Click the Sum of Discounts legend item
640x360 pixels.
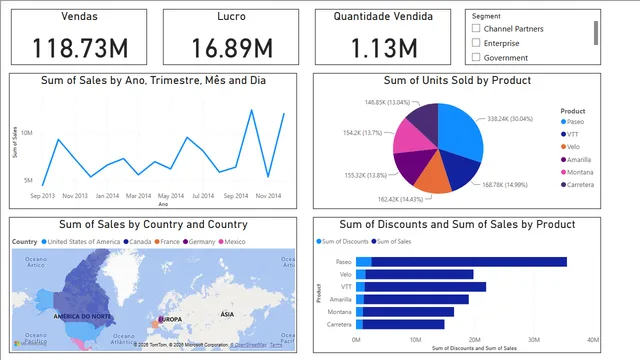[x=342, y=242]
